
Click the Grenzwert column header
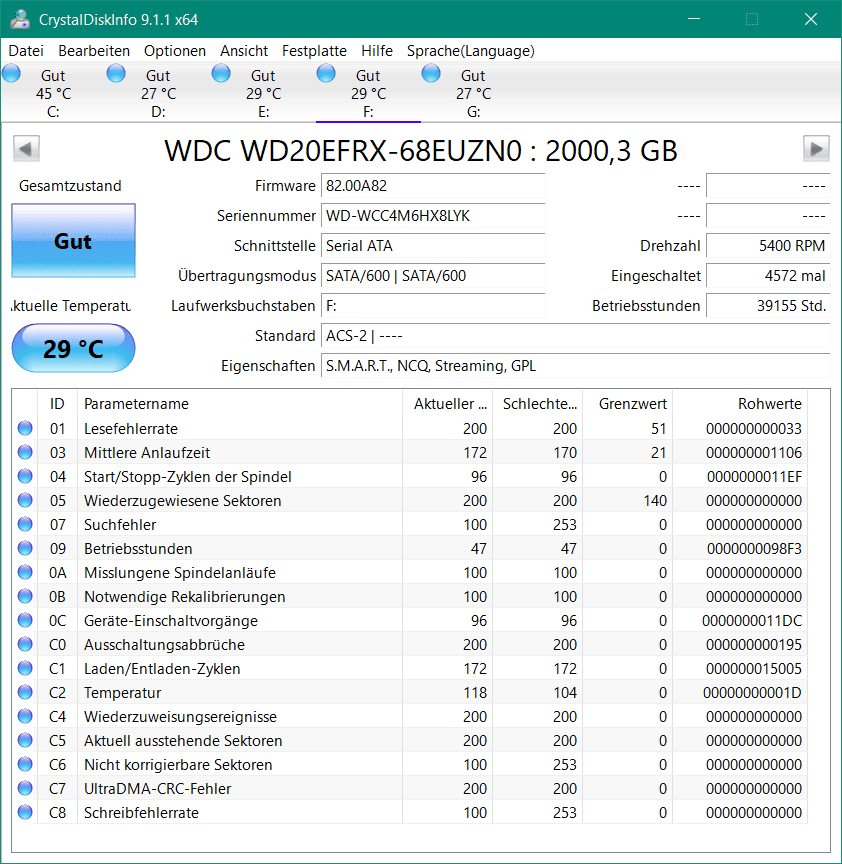point(628,403)
